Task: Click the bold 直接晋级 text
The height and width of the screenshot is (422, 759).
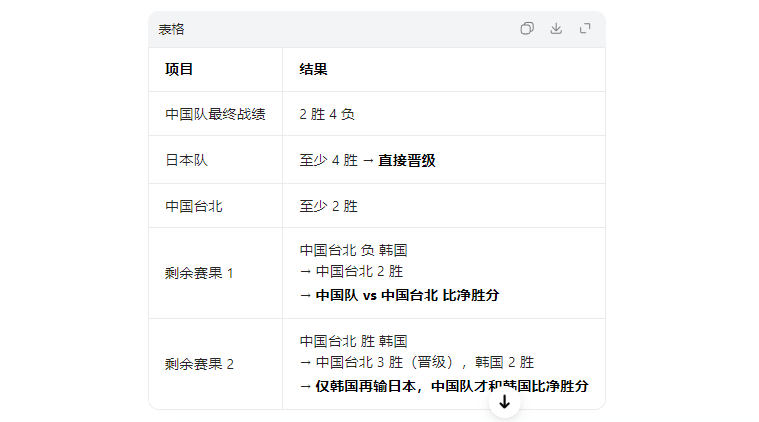Action: tap(406, 160)
